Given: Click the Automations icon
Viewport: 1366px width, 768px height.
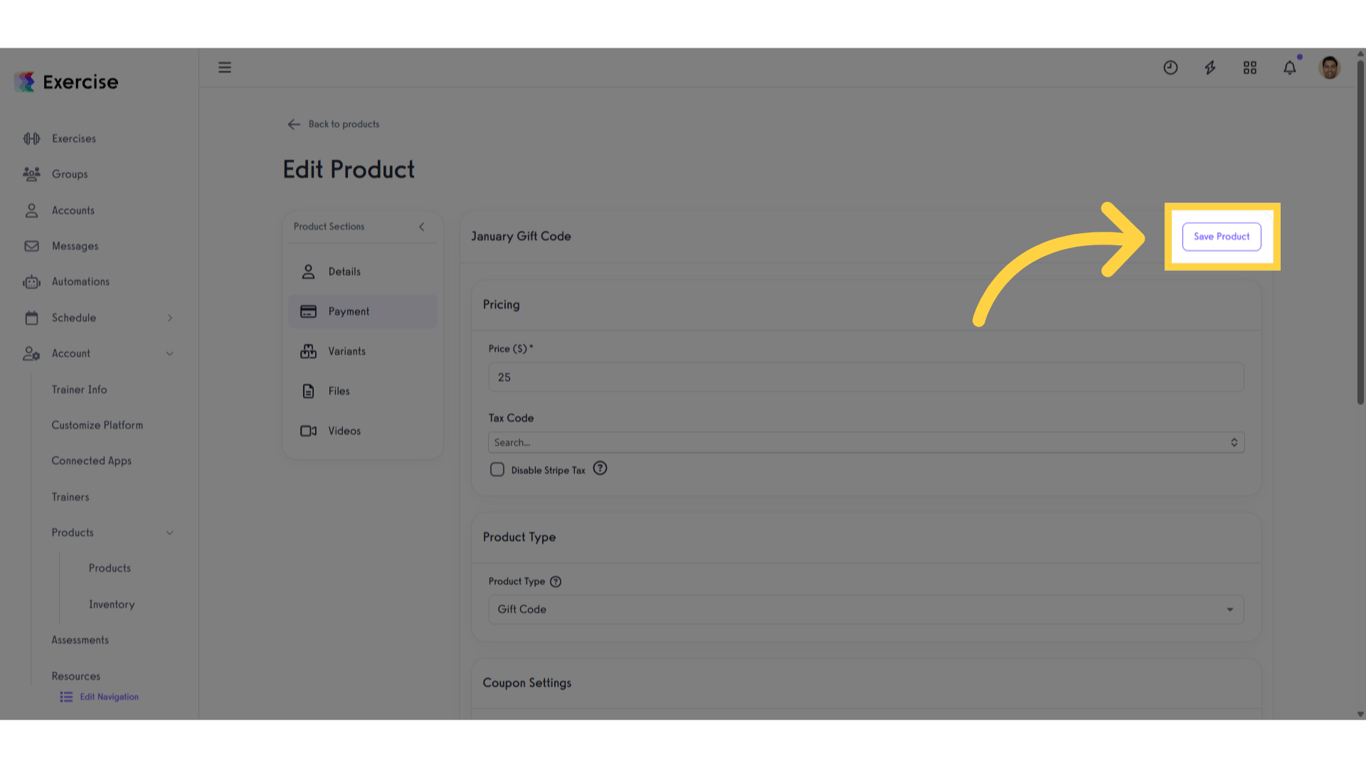Looking at the screenshot, I should (x=31, y=282).
